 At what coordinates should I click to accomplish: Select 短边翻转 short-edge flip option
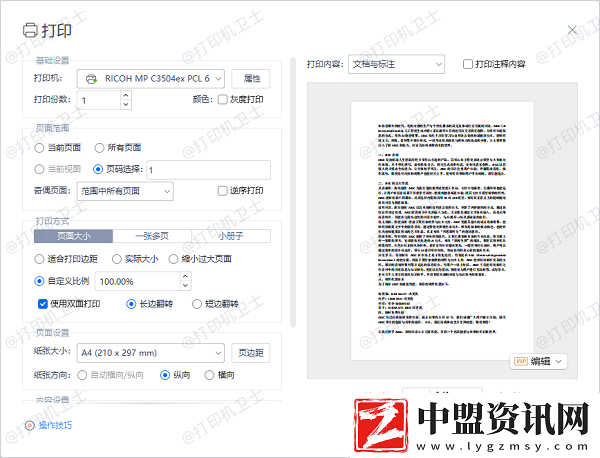[x=197, y=304]
